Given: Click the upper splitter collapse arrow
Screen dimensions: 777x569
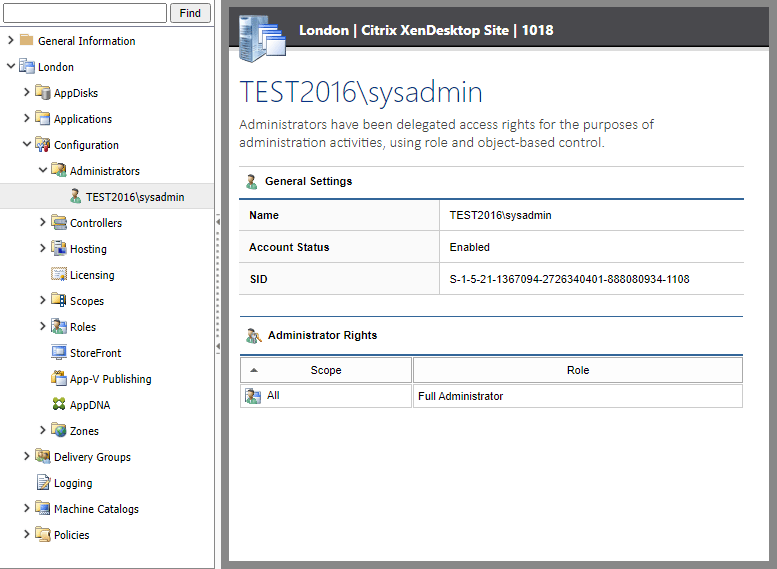Looking at the screenshot, I should (x=218, y=222).
